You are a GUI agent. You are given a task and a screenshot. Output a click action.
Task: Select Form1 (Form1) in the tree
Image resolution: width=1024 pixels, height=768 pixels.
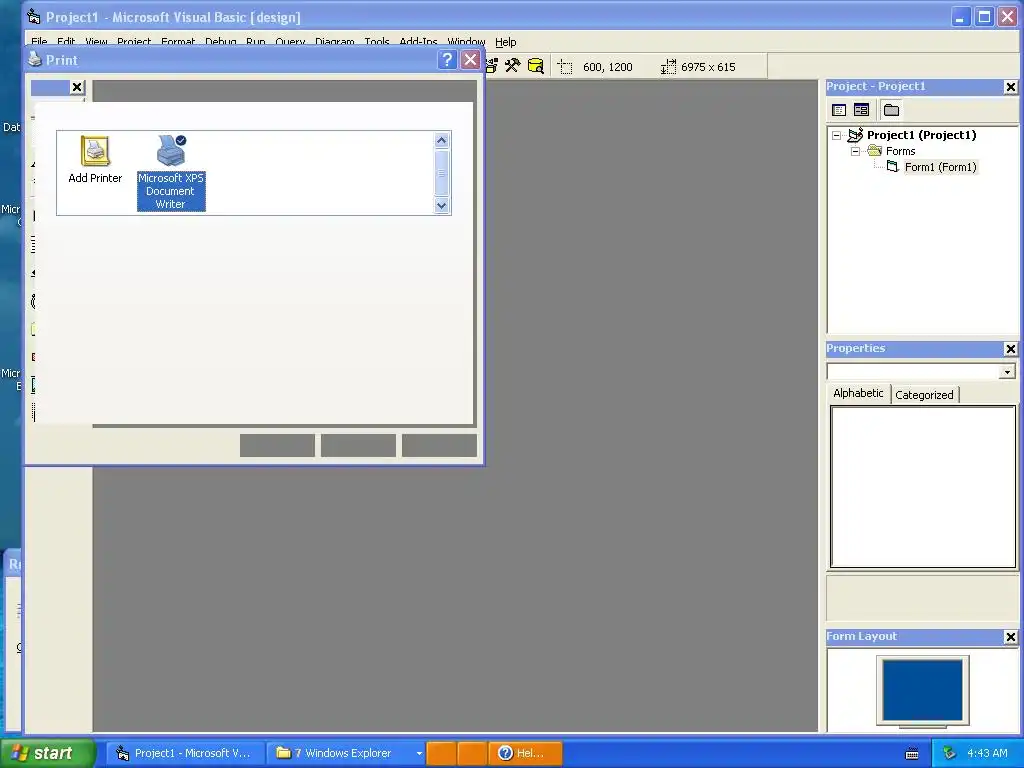pyautogui.click(x=940, y=167)
